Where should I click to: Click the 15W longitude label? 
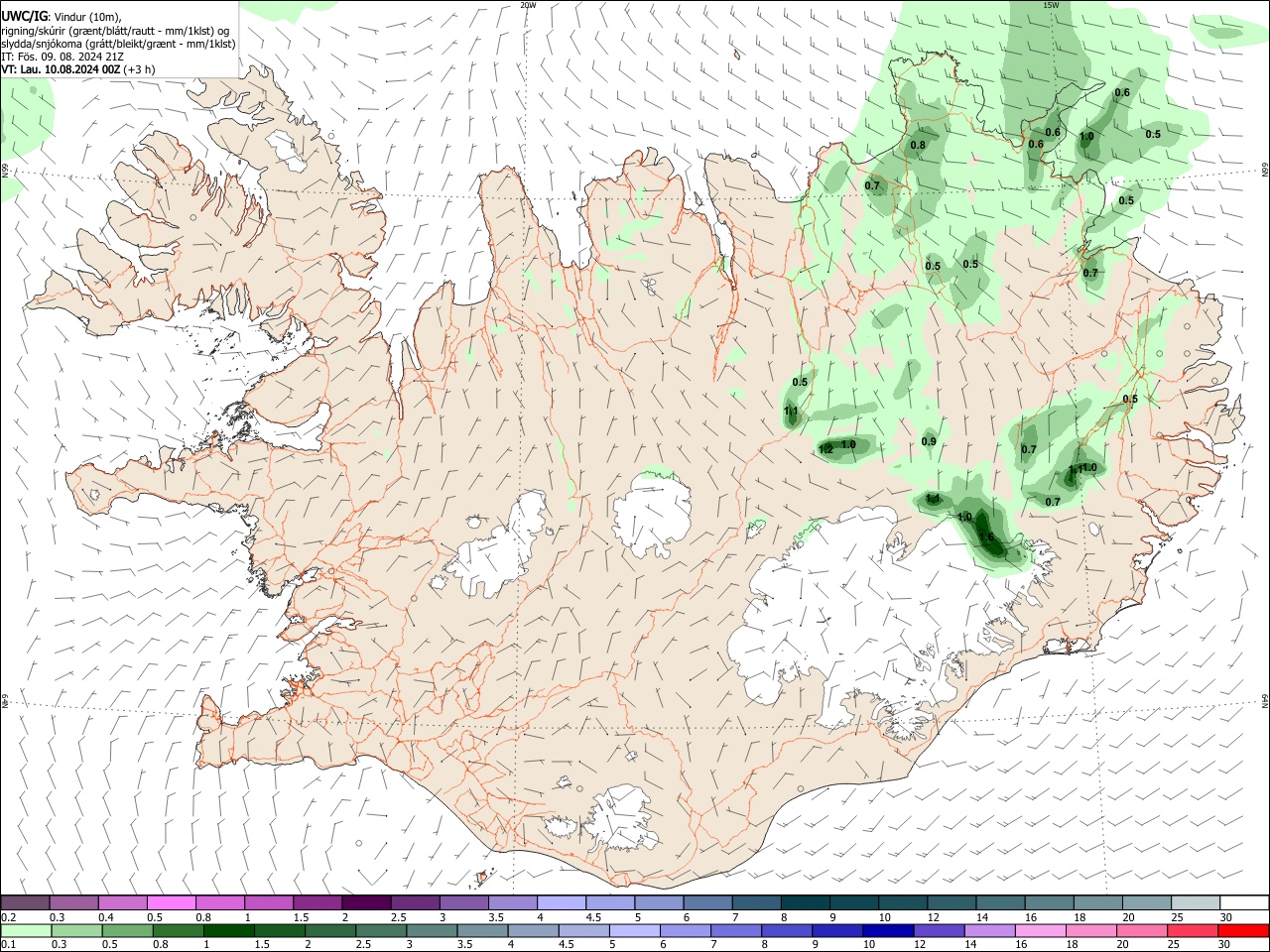(1051, 5)
